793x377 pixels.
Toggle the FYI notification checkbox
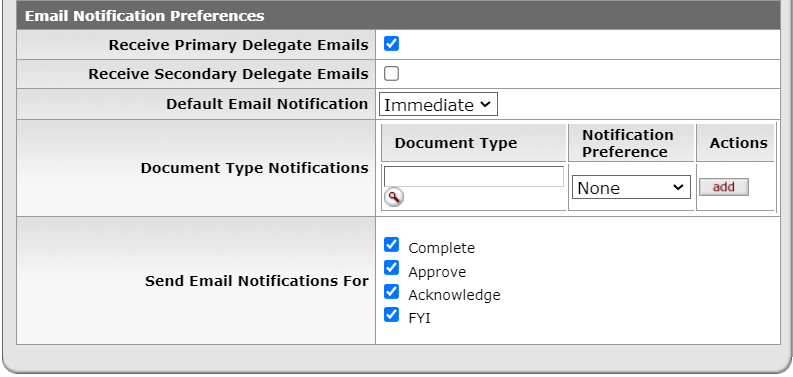click(x=391, y=315)
